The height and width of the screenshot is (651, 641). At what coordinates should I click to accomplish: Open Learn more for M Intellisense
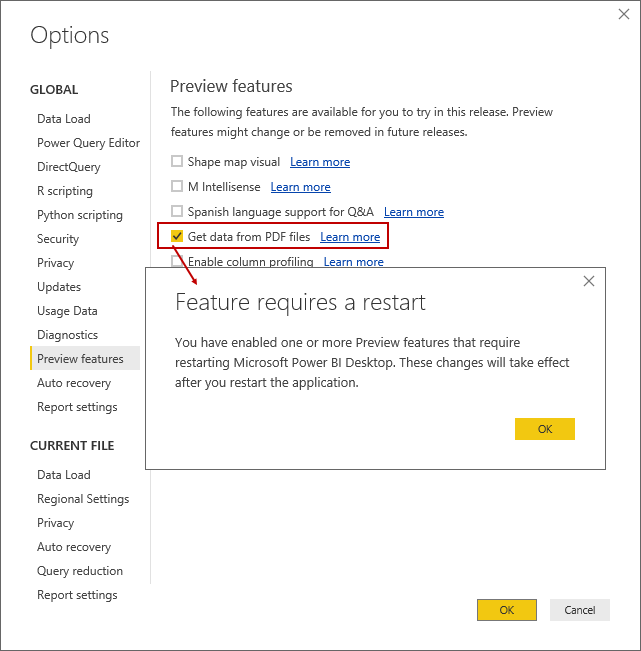coord(300,187)
